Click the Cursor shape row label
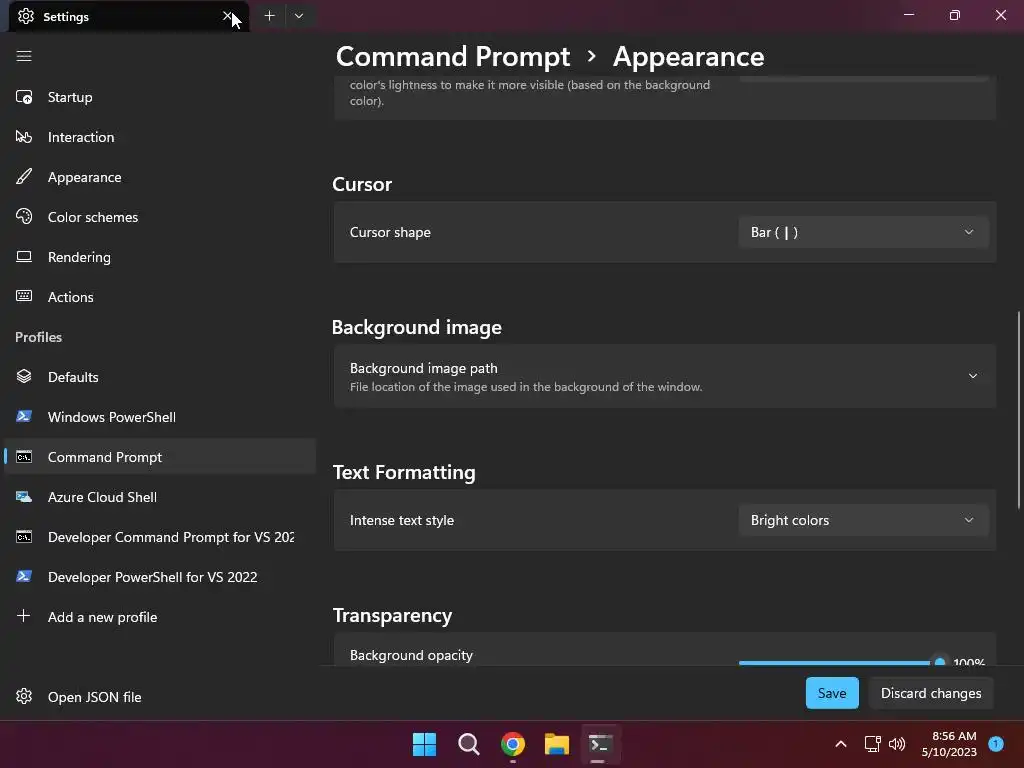The height and width of the screenshot is (768, 1024). pos(390,232)
